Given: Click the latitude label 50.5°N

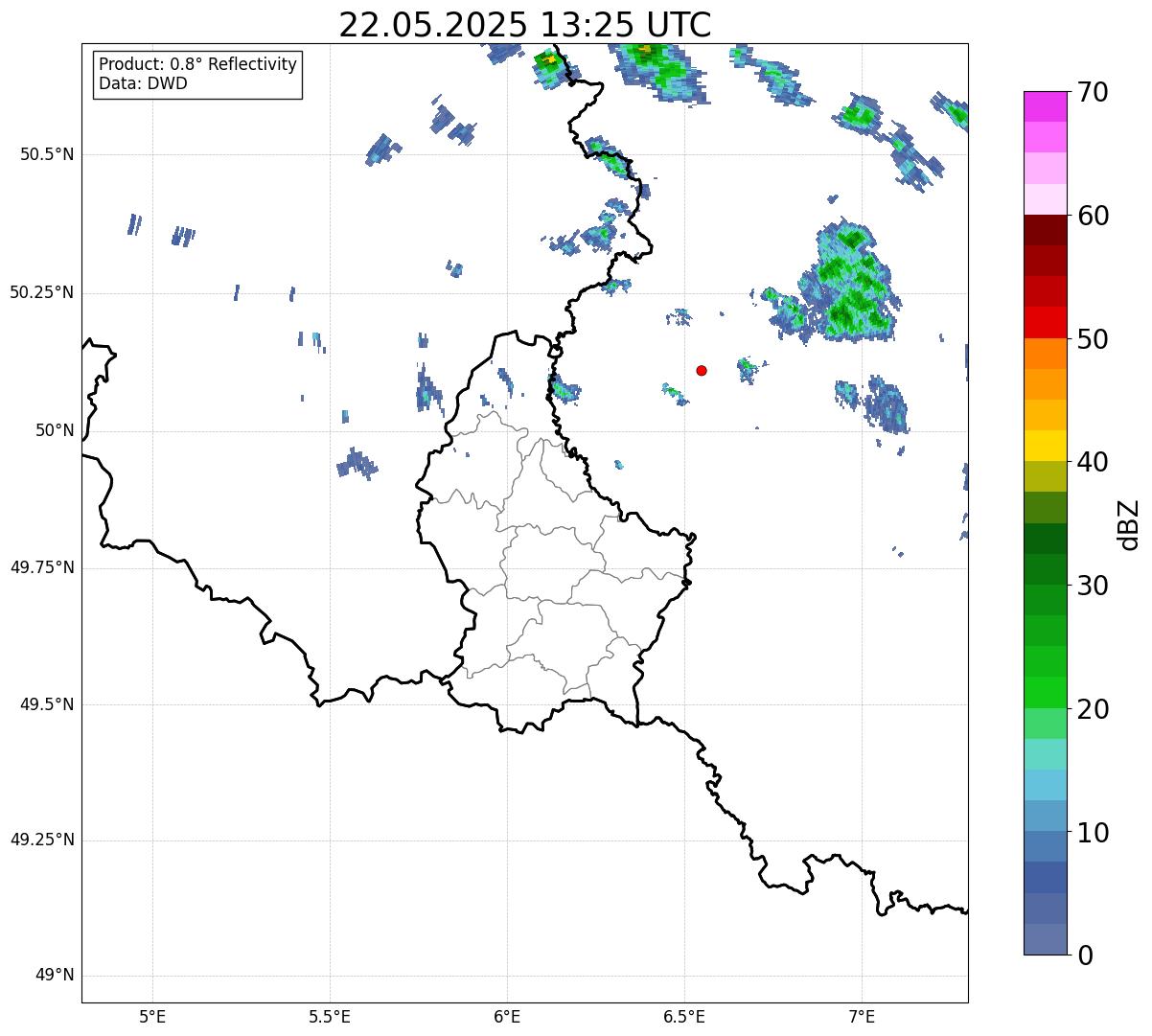Looking at the screenshot, I should pyautogui.click(x=46, y=154).
